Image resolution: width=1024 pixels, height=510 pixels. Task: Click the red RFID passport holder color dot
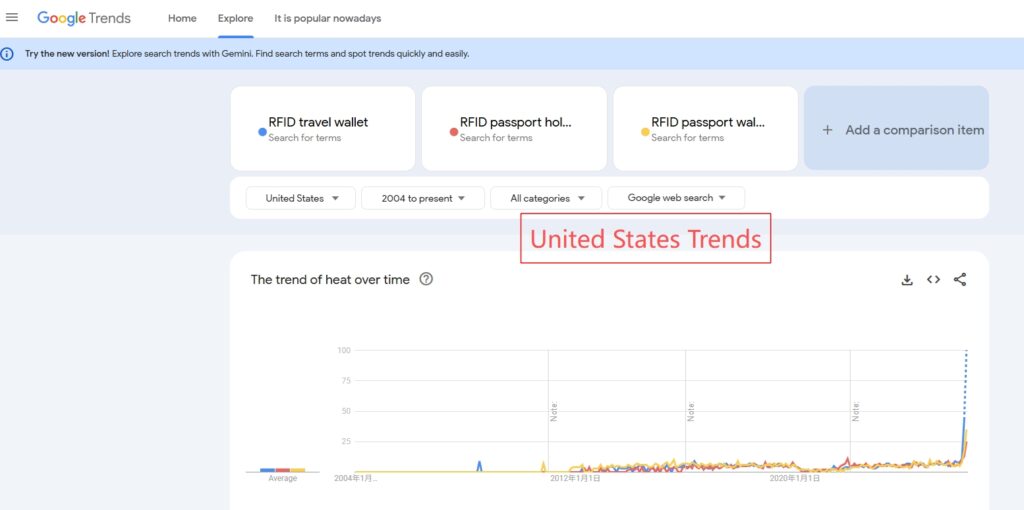454,131
